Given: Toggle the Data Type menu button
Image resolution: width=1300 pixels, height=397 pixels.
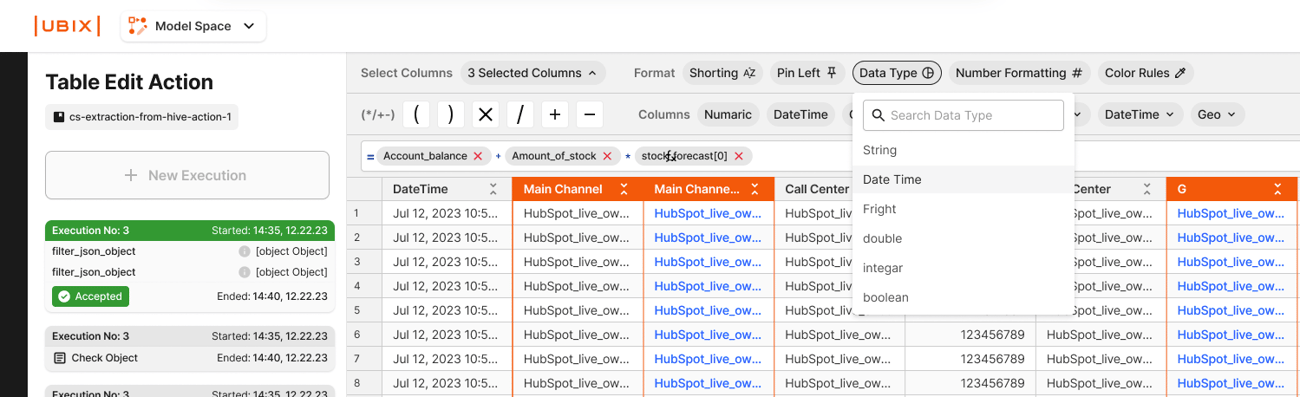Looking at the screenshot, I should (x=896, y=73).
